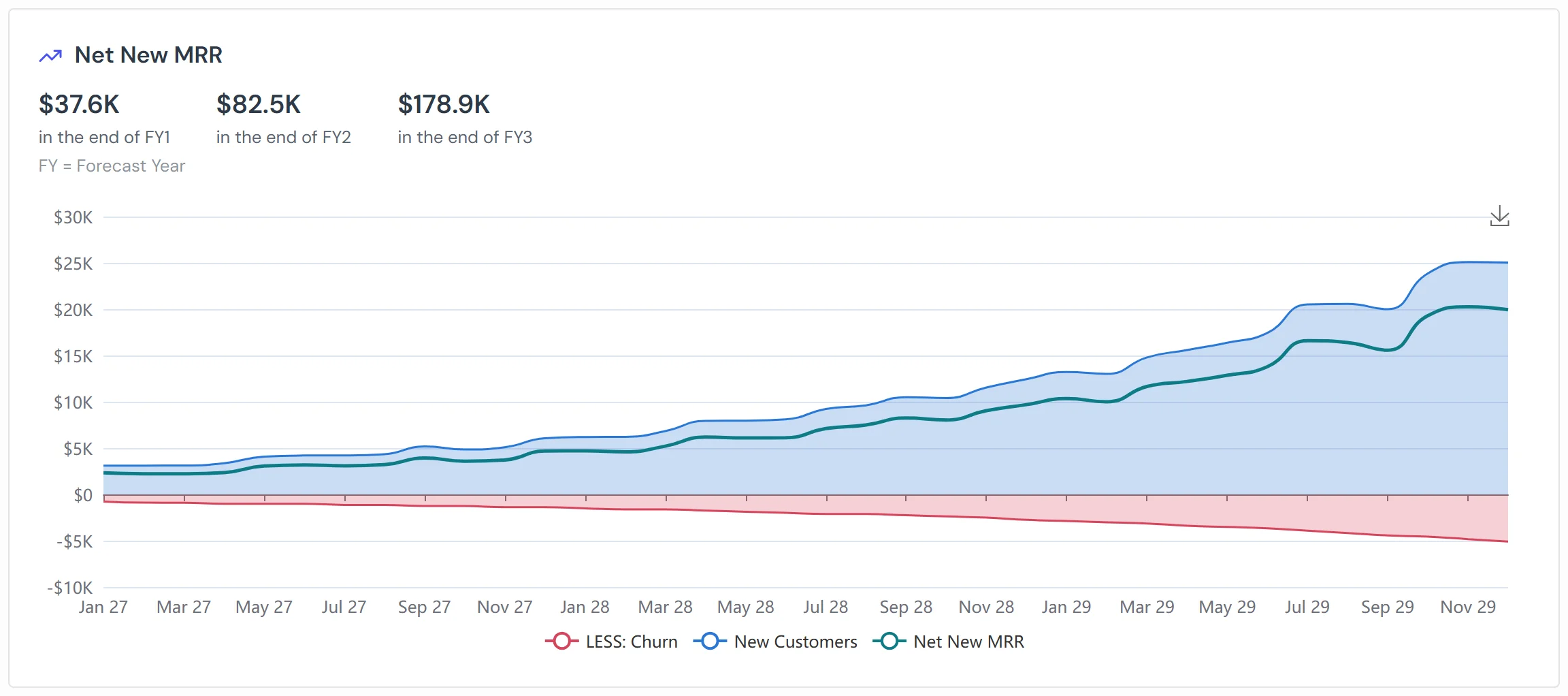Click the Jul 27 x-axis label

point(344,607)
